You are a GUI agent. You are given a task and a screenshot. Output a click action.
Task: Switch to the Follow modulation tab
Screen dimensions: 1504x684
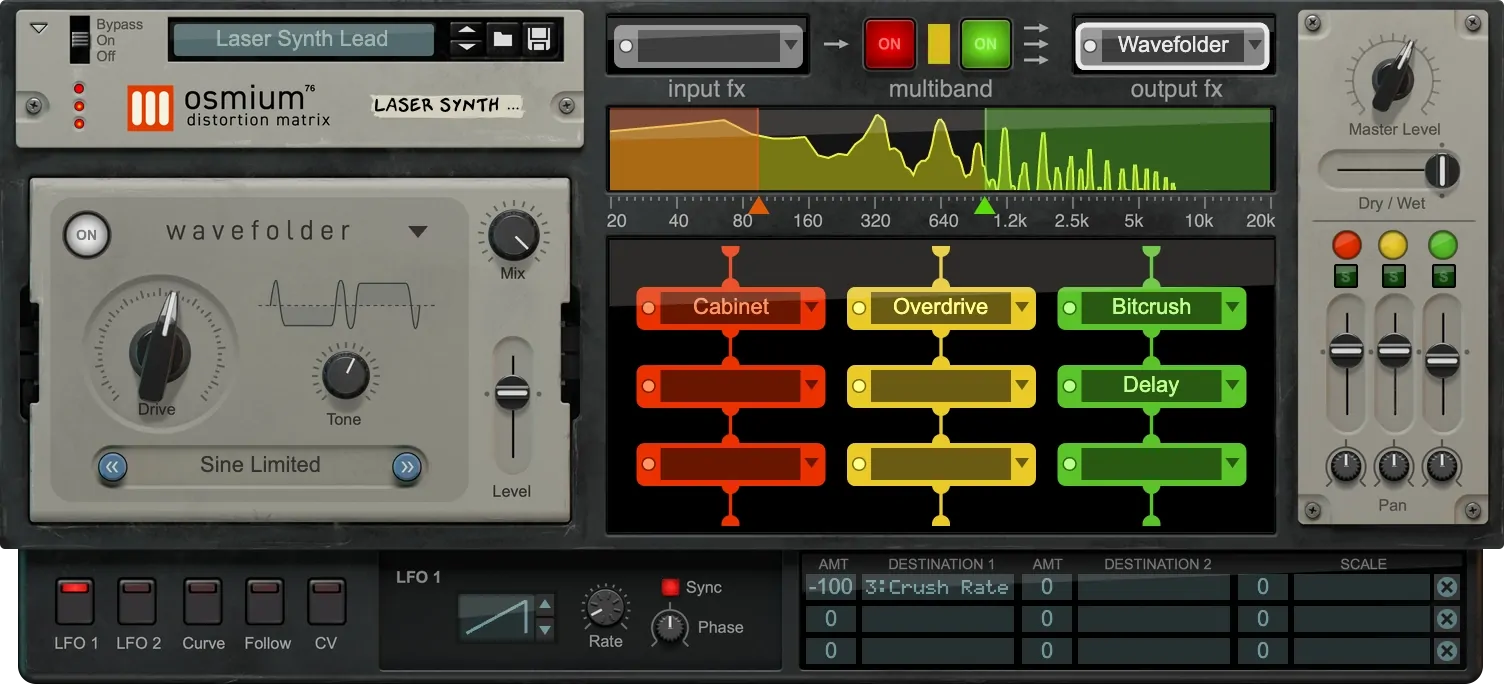coord(266,602)
